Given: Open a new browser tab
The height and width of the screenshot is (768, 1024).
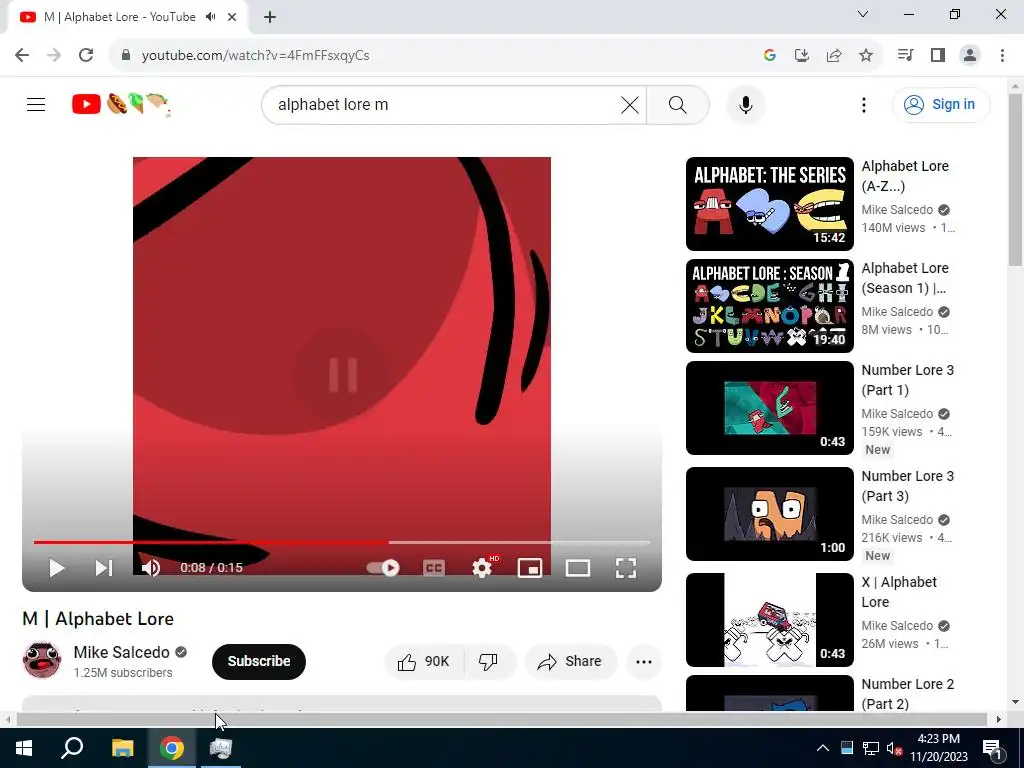Looking at the screenshot, I should coord(270,17).
